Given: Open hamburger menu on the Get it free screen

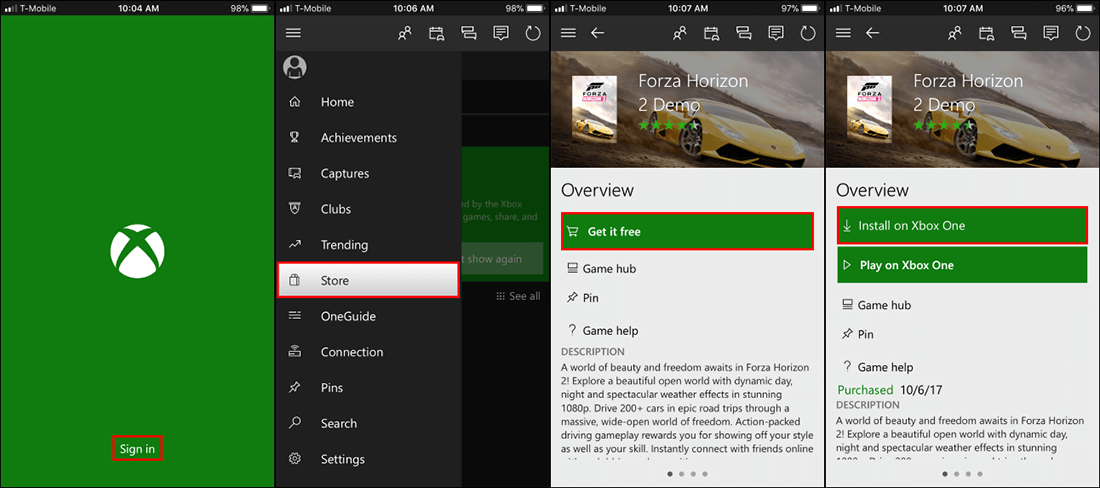Looking at the screenshot, I should click(x=568, y=33).
